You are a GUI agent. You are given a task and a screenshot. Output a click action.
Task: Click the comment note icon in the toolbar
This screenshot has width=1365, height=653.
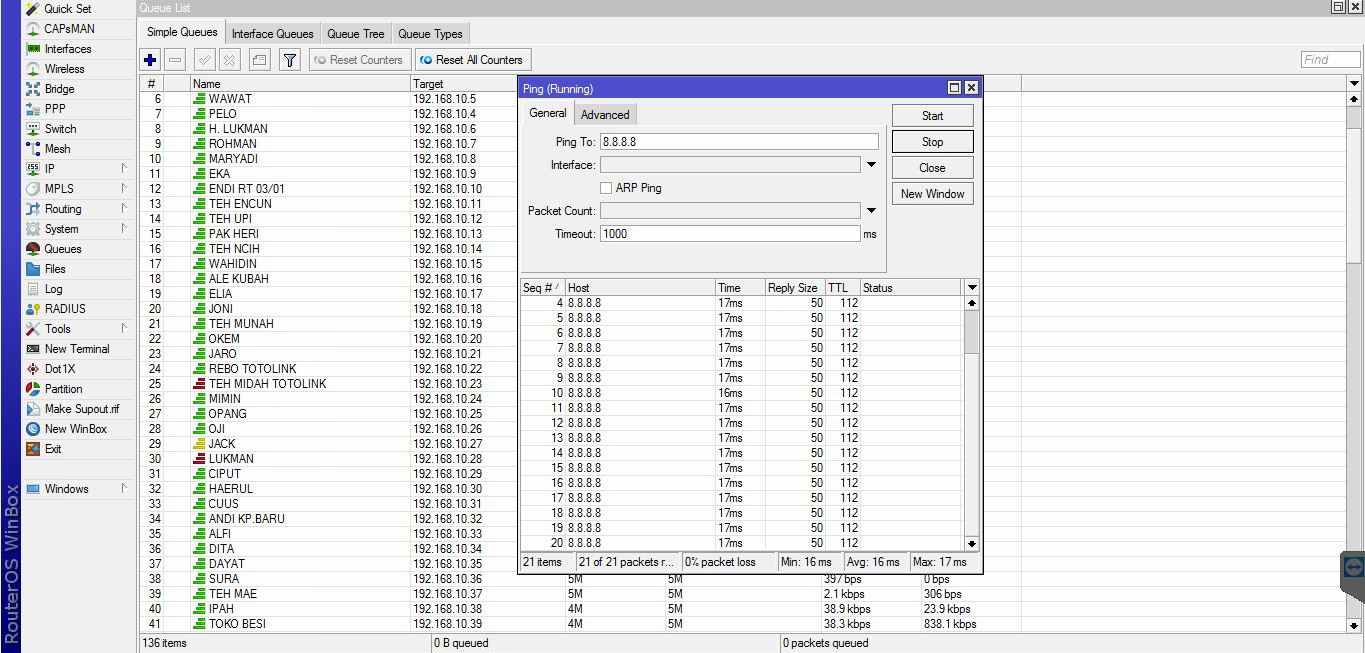(259, 60)
